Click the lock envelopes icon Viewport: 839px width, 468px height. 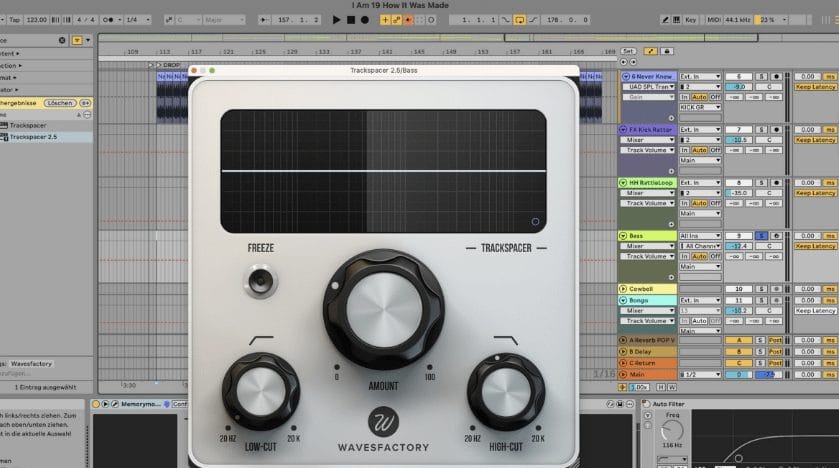(x=667, y=51)
